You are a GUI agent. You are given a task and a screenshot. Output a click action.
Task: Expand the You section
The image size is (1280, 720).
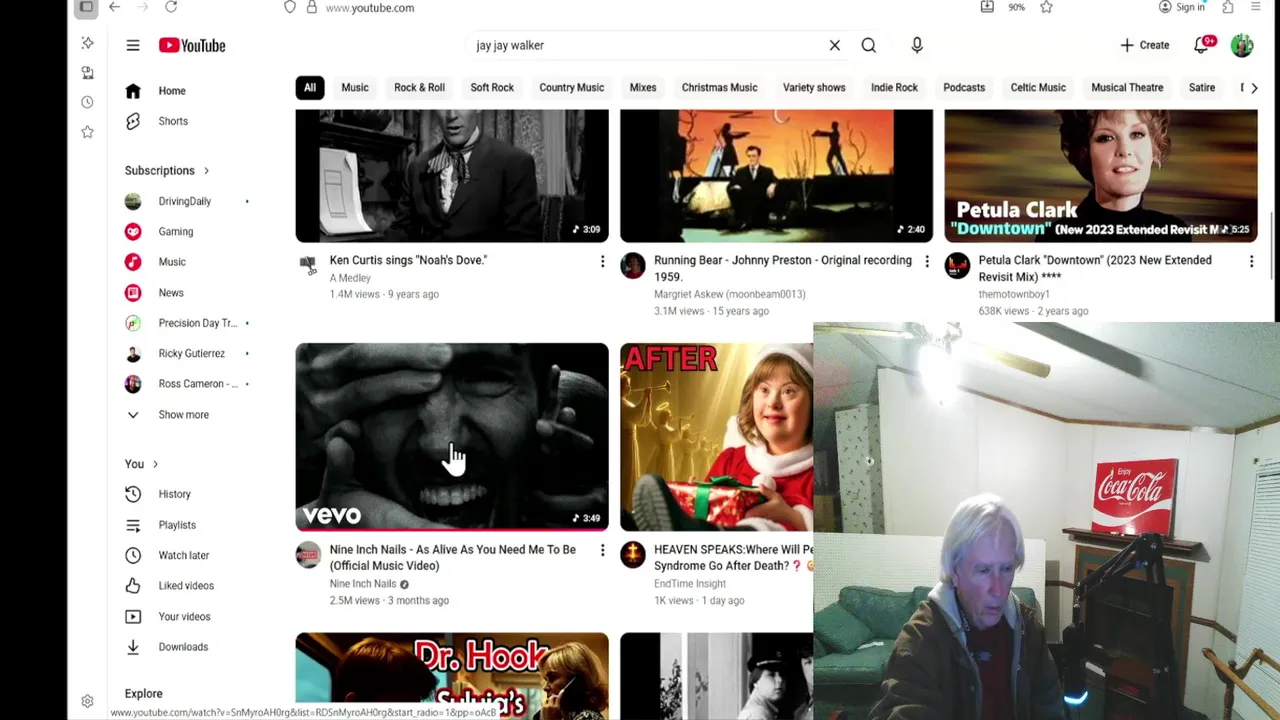coord(141,464)
